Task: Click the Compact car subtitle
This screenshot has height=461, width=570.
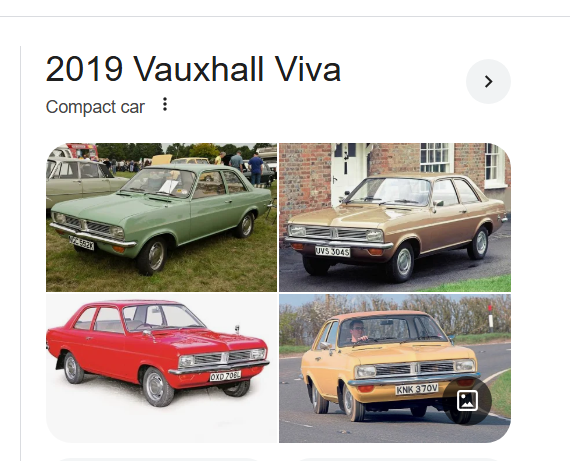Action: (95, 107)
